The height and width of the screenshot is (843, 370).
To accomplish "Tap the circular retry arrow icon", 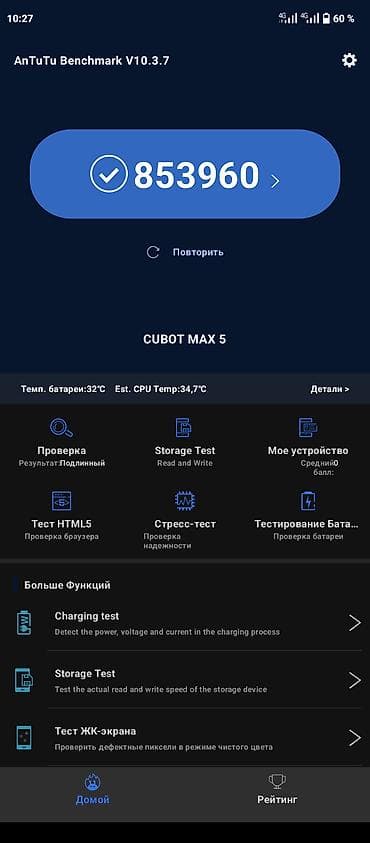I will 153,252.
